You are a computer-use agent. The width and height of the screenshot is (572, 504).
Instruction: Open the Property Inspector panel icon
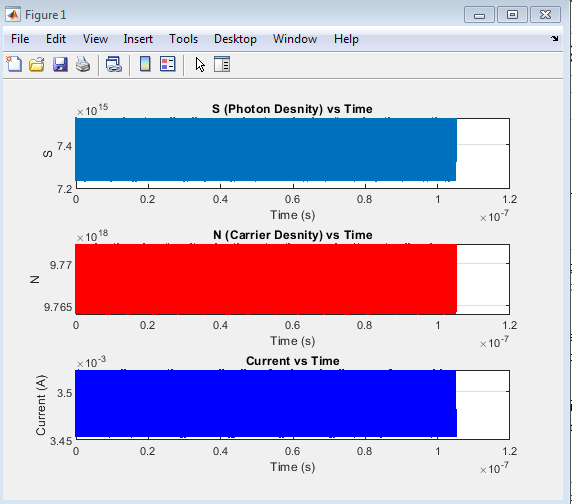(222, 64)
